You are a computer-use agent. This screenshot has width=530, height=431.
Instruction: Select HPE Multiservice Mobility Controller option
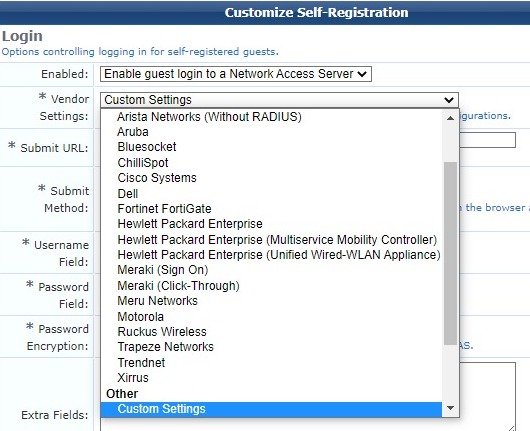click(271, 239)
